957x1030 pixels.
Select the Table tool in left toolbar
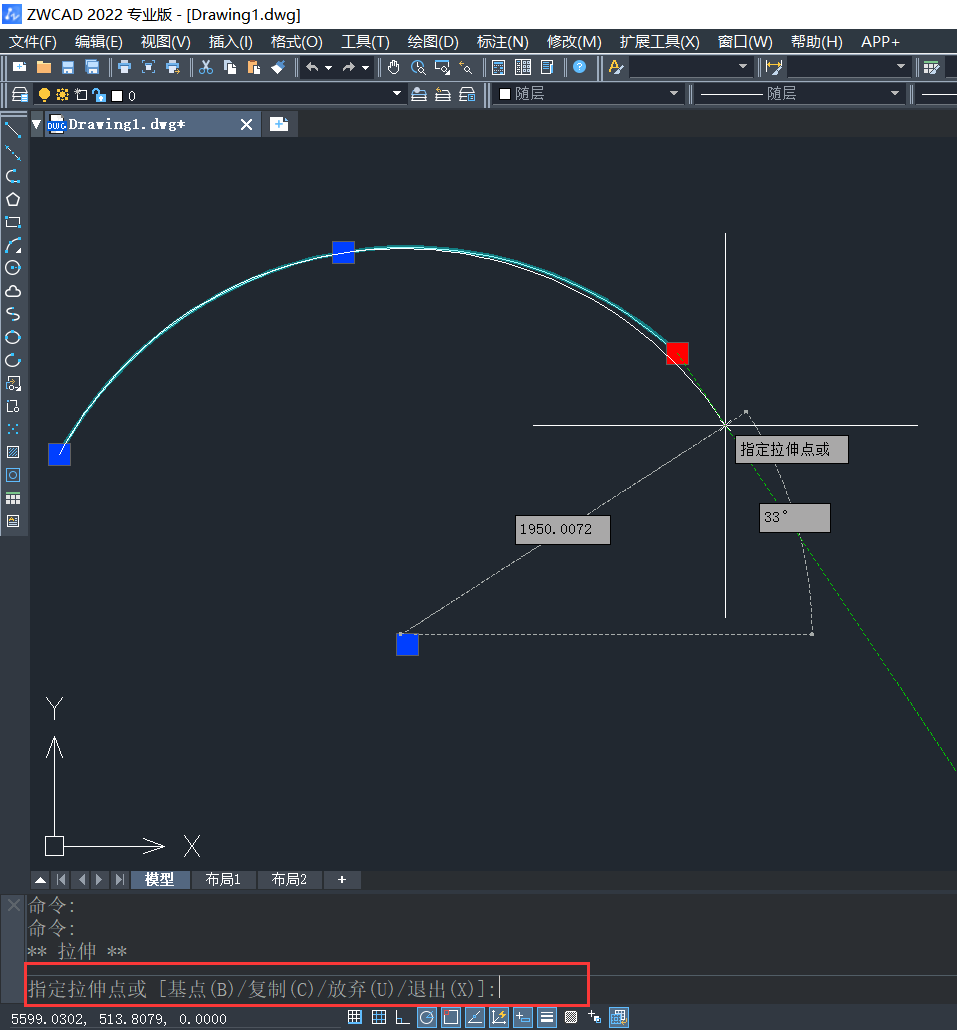(x=13, y=498)
